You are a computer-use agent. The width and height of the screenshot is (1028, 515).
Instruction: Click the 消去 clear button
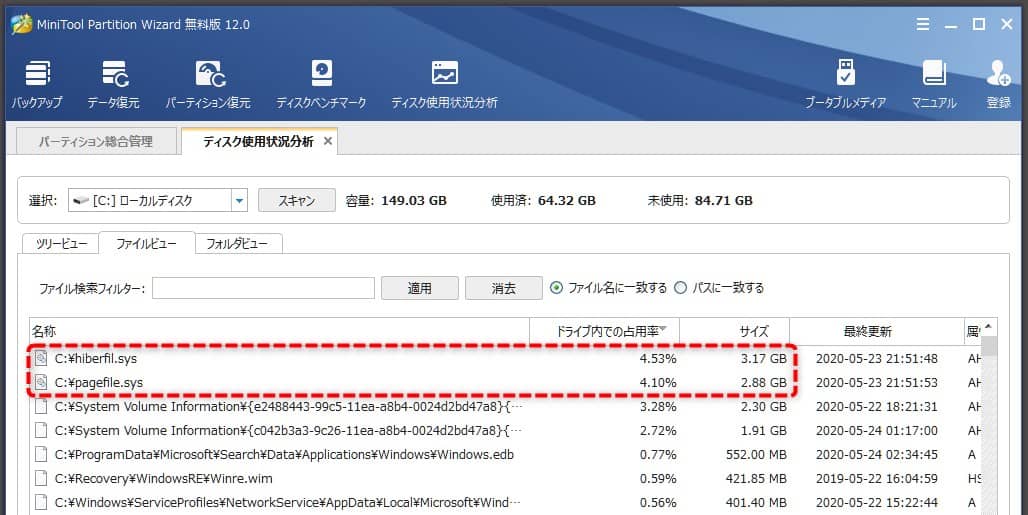(504, 288)
